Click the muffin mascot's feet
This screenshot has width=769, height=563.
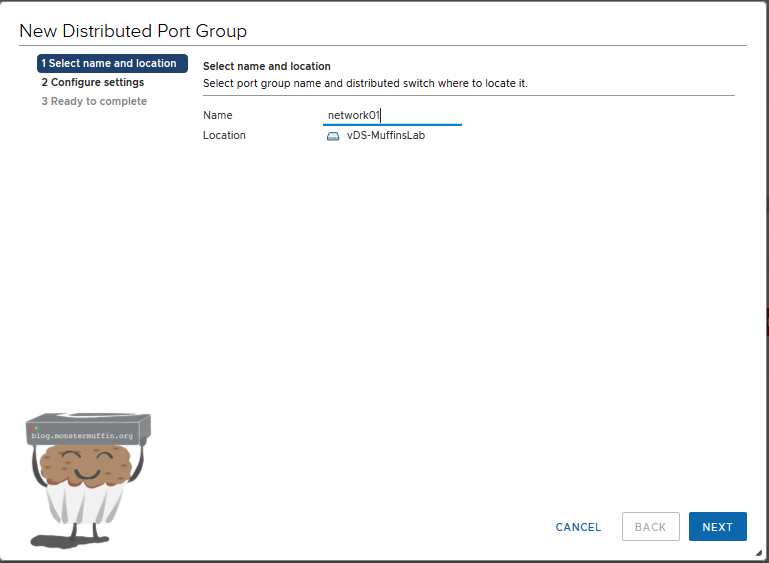(x=75, y=541)
